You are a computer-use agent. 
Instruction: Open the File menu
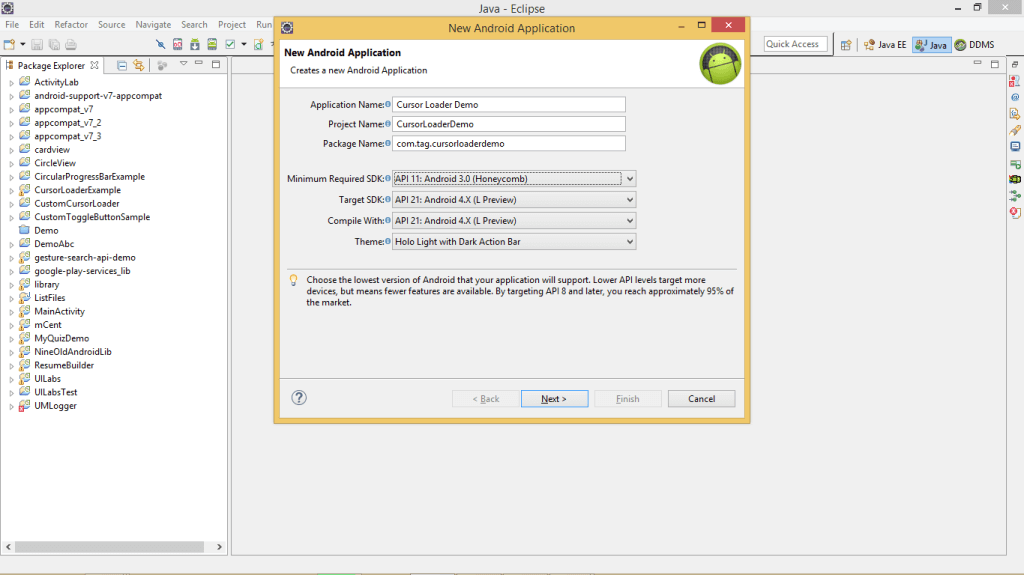click(x=12, y=24)
